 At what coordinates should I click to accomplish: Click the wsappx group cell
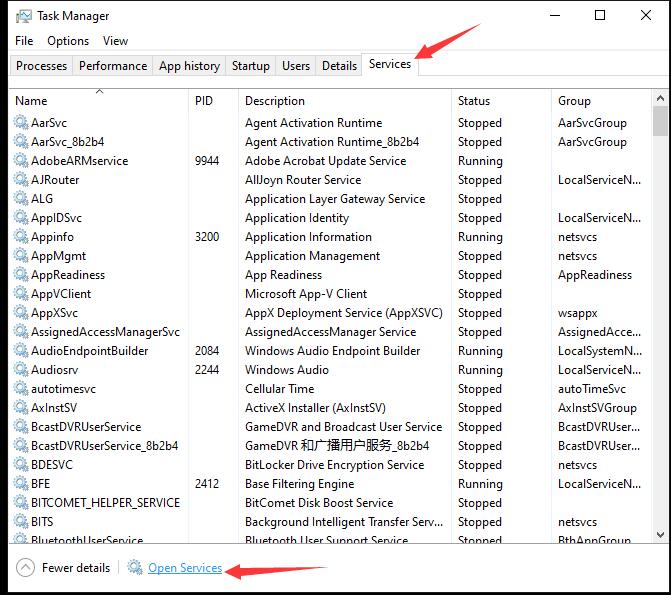(577, 313)
